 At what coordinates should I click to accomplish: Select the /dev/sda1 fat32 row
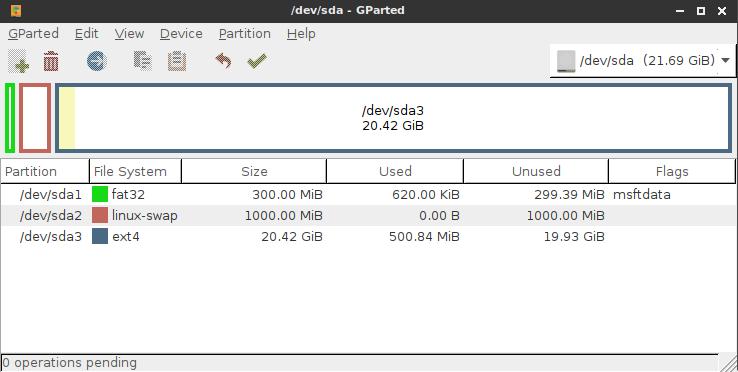click(368, 194)
